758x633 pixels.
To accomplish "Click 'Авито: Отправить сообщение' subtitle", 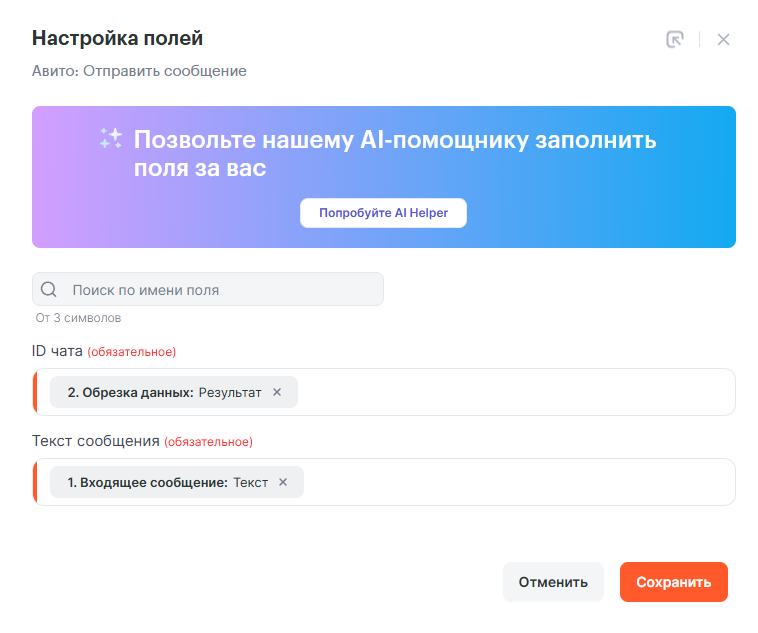I will [139, 71].
